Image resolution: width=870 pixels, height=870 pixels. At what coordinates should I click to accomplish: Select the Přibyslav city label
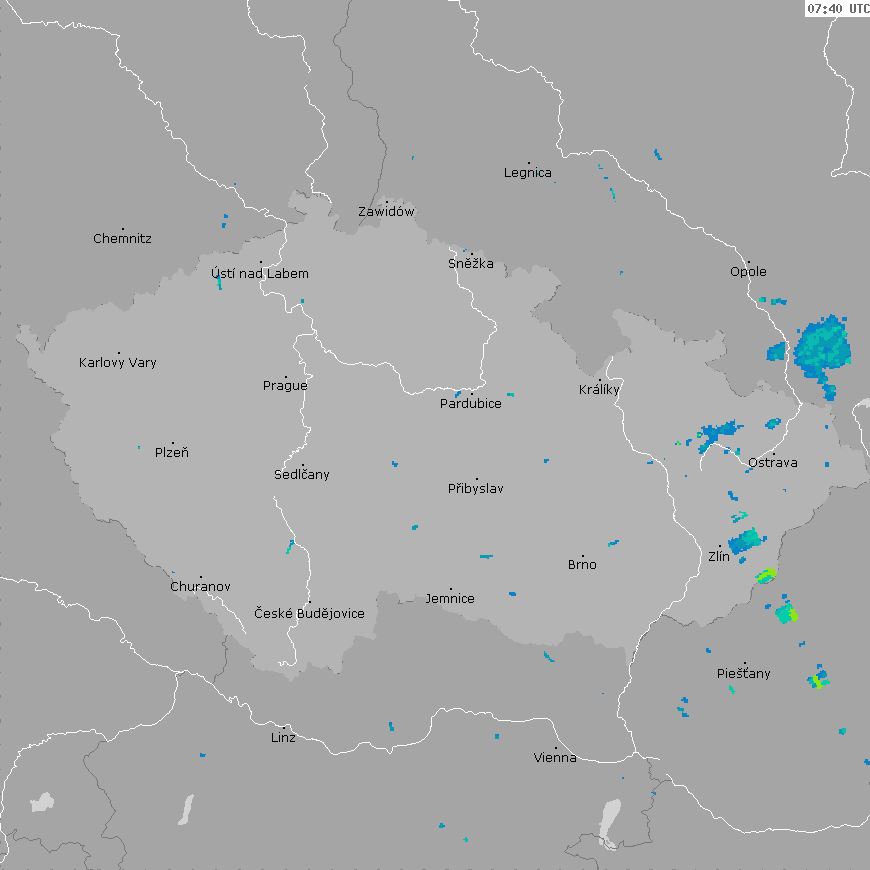(476, 489)
